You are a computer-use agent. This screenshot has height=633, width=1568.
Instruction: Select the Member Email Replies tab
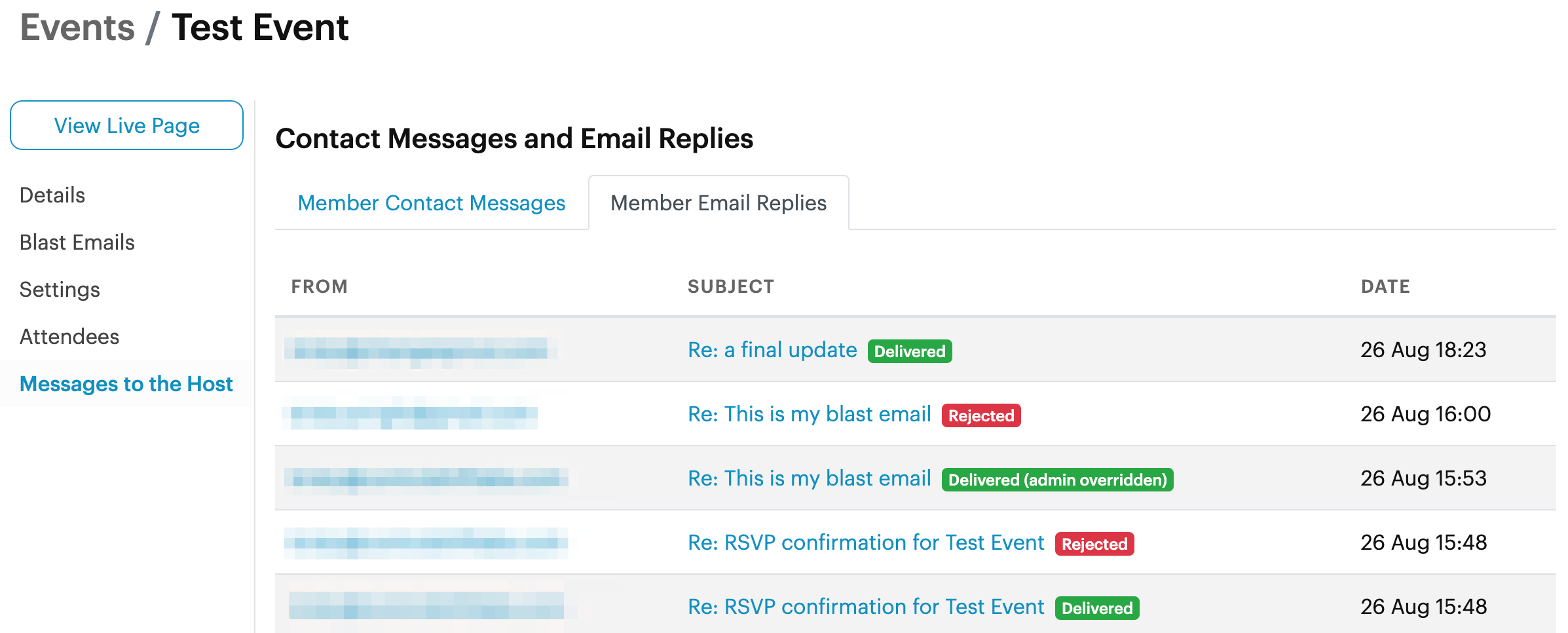(718, 203)
